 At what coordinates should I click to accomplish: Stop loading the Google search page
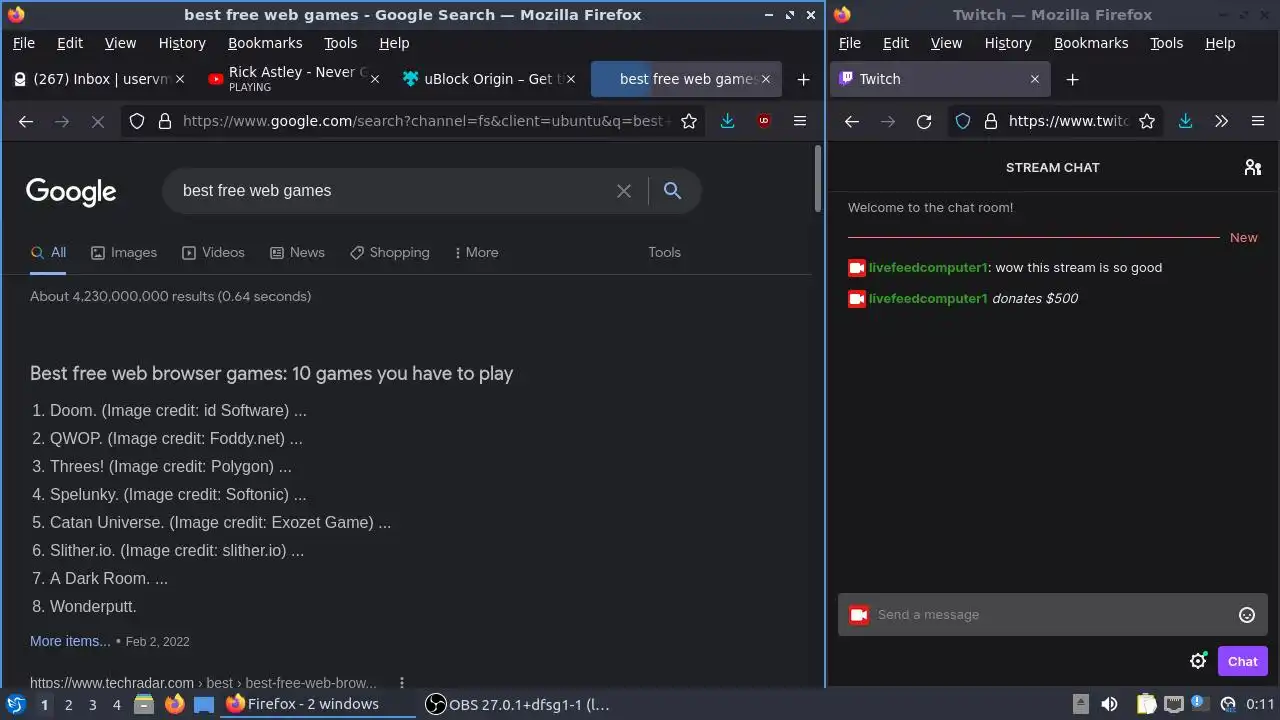click(x=97, y=121)
